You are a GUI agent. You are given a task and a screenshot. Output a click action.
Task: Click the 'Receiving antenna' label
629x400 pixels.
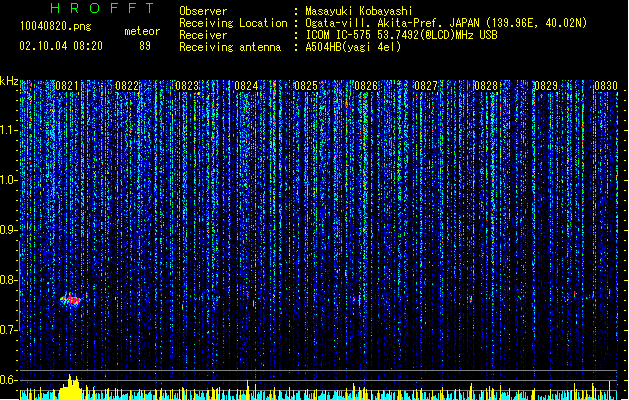pyautogui.click(x=230, y=47)
